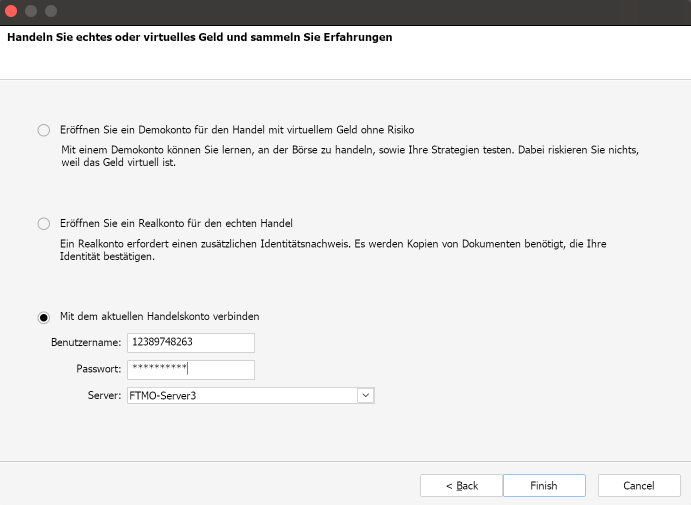Image resolution: width=691 pixels, height=505 pixels.
Task: Maximize the window using the title bar button
Action: [50, 11]
